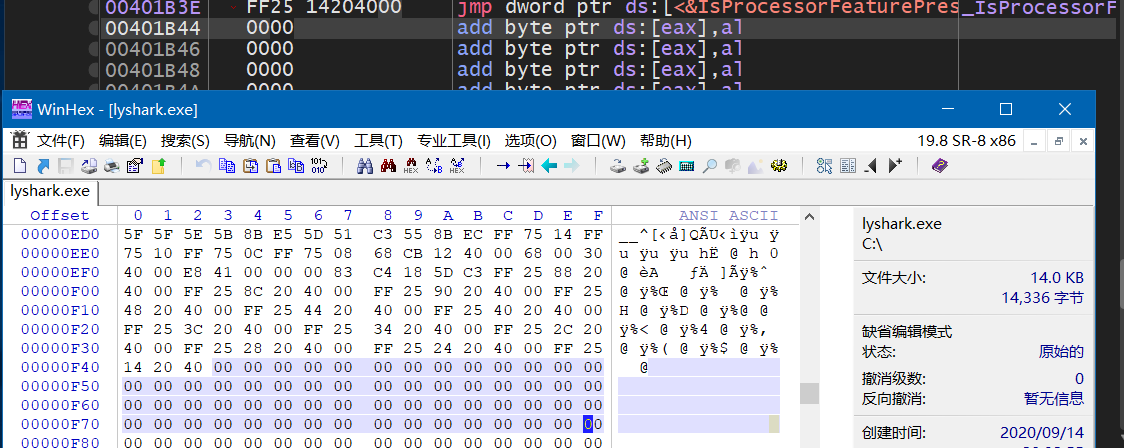Screen dimensions: 1124x448
Task: Click the red binoculars find icon without HEX label
Action: [x=389, y=166]
